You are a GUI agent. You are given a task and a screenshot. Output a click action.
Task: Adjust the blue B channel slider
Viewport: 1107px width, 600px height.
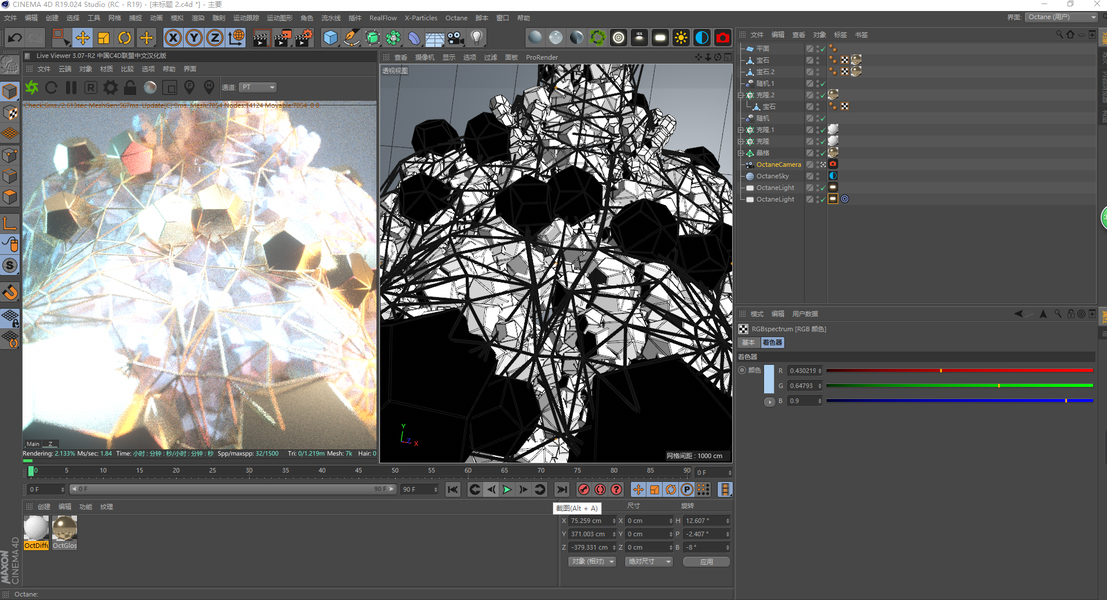pyautogui.click(x=959, y=401)
